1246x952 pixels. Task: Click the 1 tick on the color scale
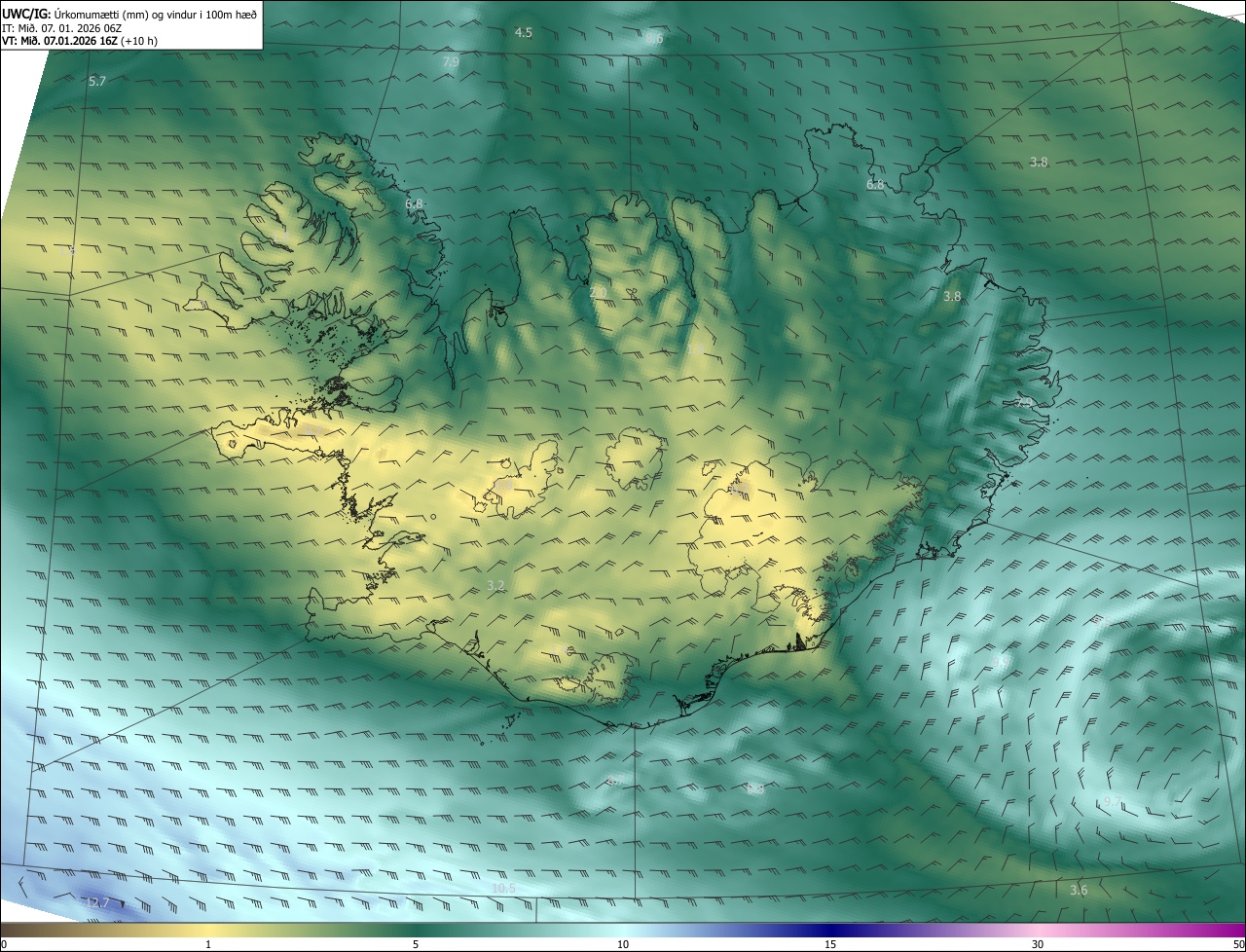[x=208, y=944]
